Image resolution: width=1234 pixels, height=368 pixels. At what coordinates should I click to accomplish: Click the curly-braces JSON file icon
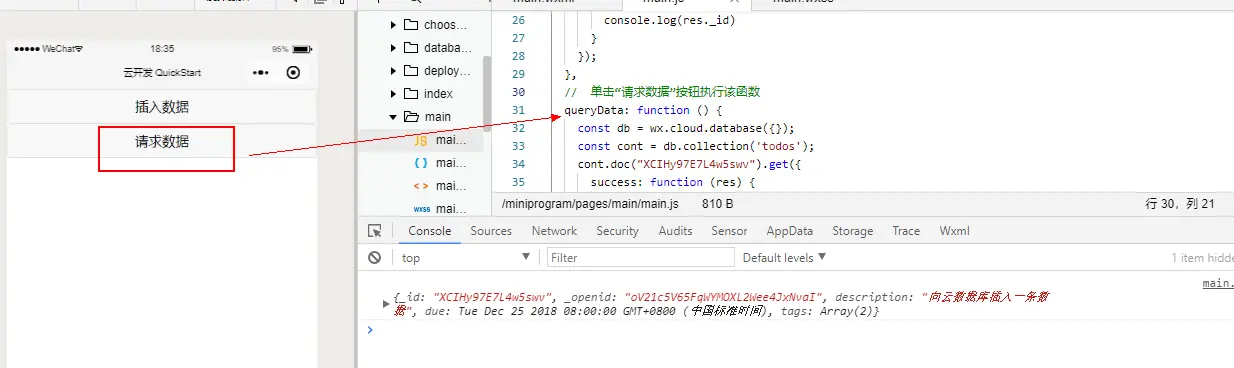[421, 163]
